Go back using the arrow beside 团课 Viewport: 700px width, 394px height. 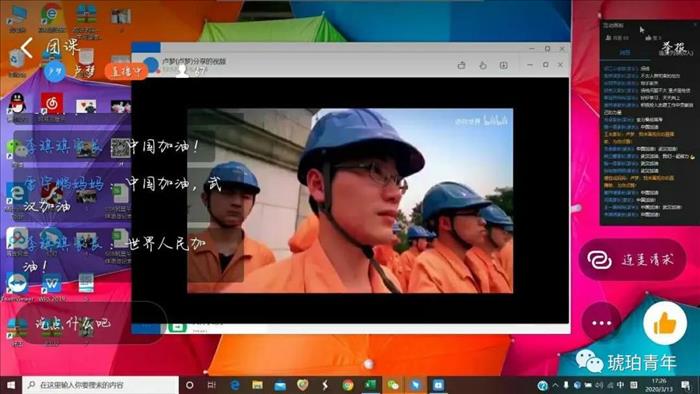27,47
